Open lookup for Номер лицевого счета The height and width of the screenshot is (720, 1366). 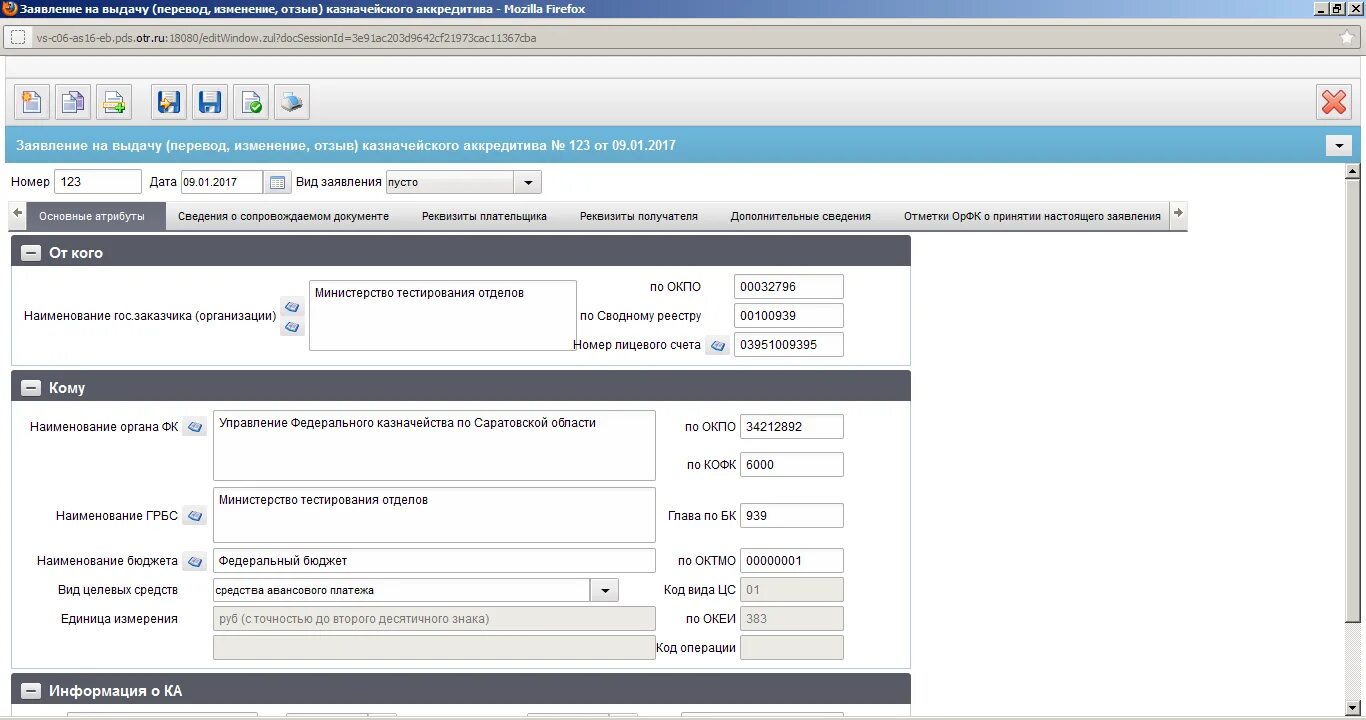click(717, 345)
